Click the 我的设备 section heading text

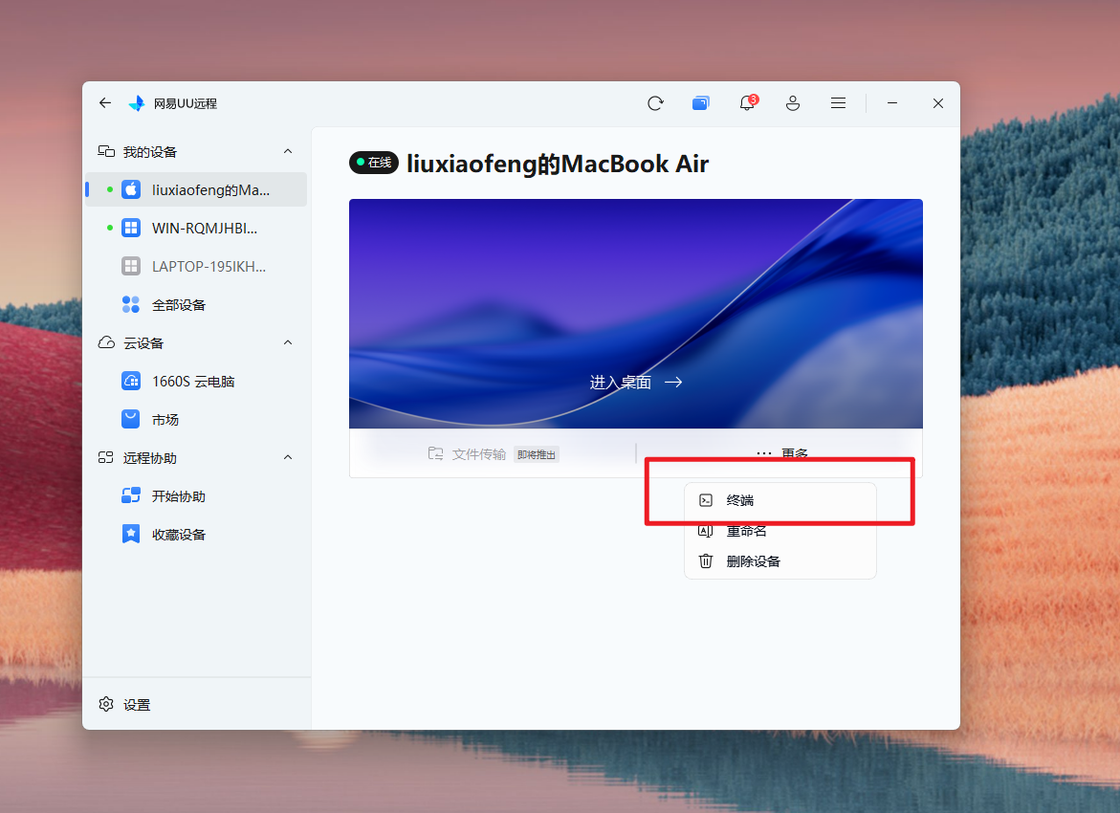pos(150,152)
